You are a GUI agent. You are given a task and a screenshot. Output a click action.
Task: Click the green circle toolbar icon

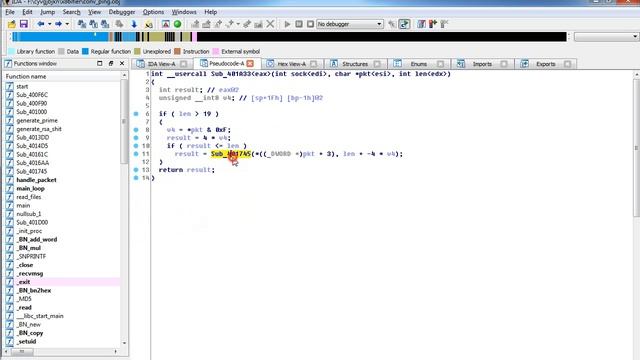[178, 24]
